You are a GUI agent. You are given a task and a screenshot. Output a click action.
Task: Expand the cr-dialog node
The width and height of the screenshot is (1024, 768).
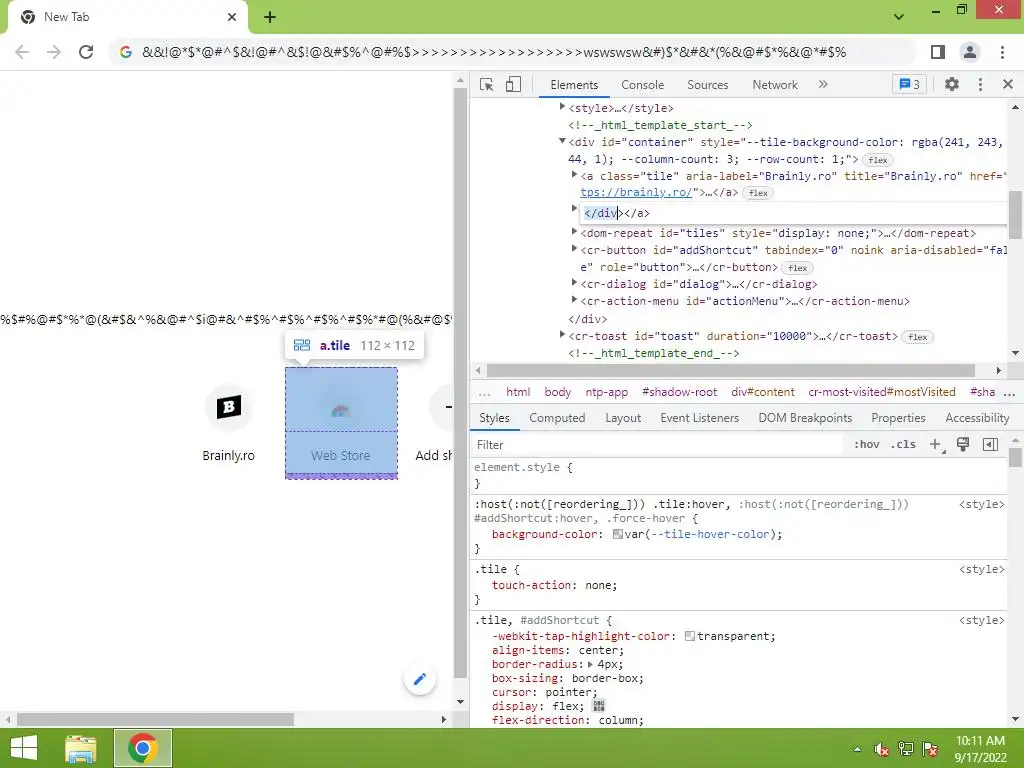(x=574, y=282)
